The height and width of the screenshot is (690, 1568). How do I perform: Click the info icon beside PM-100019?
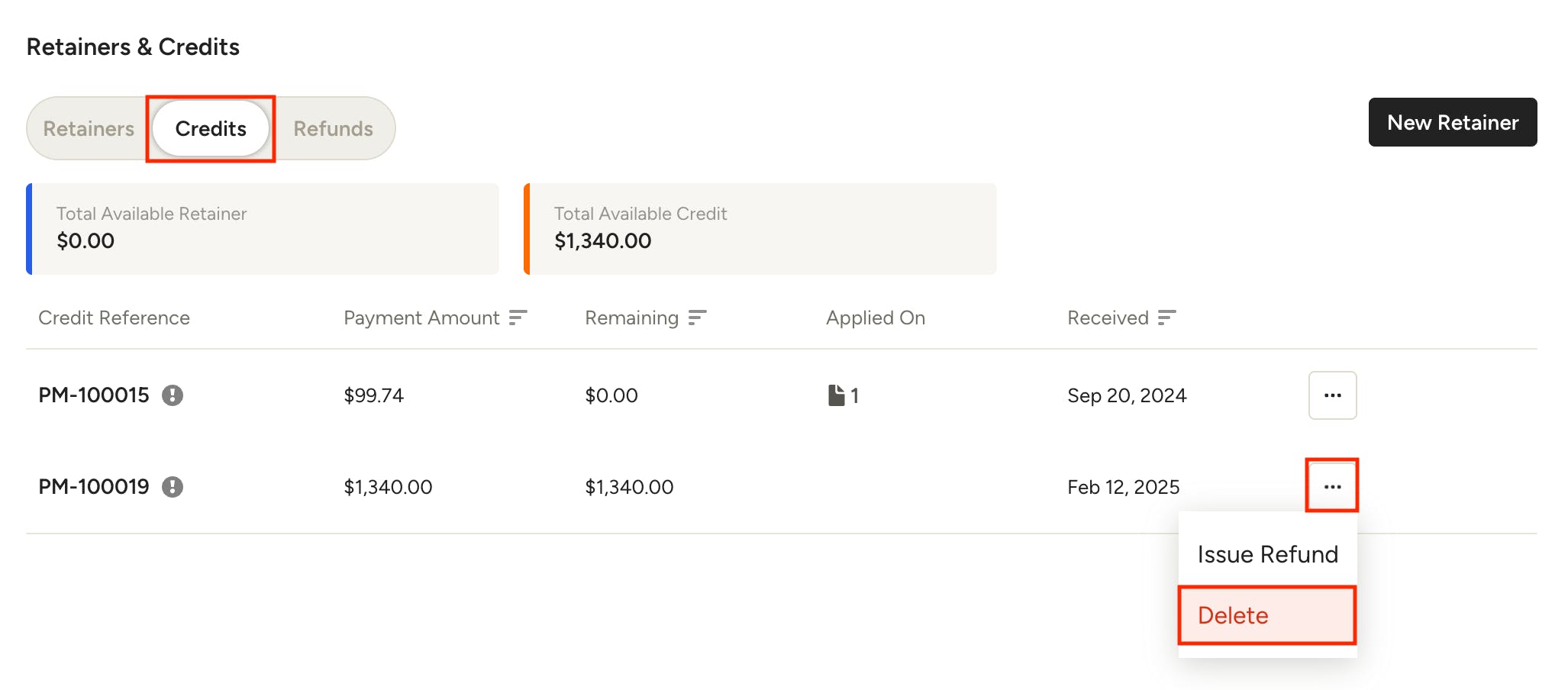click(x=173, y=487)
